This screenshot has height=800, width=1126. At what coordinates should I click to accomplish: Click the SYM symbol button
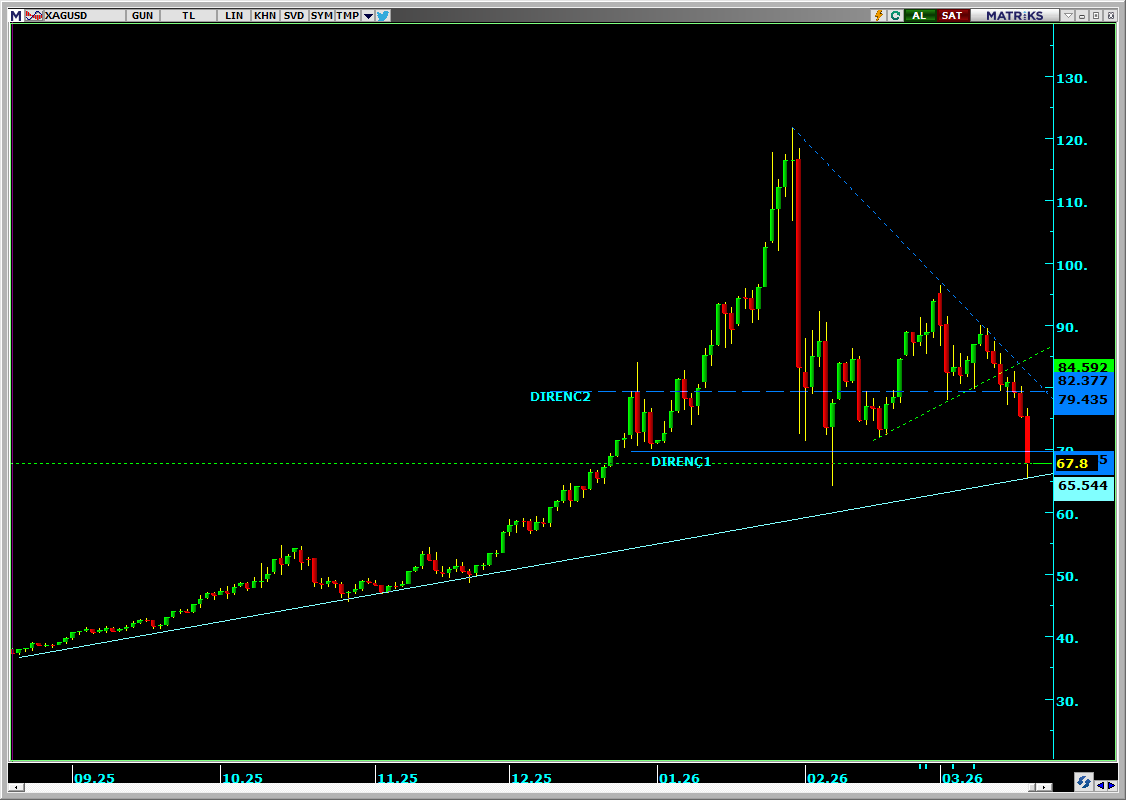coord(322,15)
